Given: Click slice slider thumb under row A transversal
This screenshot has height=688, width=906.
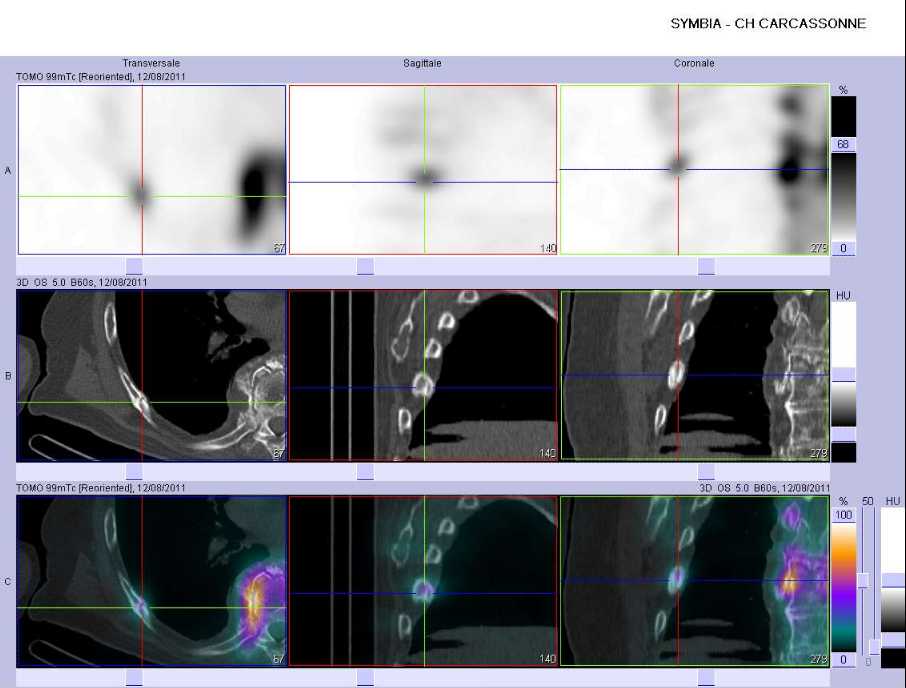Looking at the screenshot, I should 134,266.
